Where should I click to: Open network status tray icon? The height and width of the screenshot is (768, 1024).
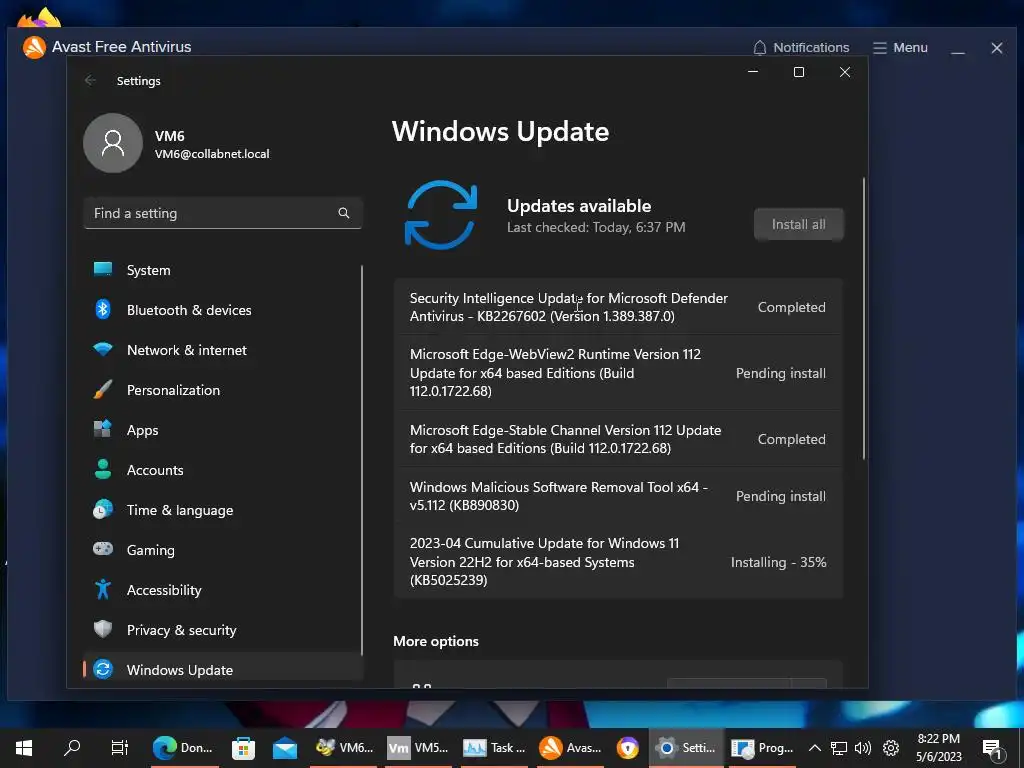point(839,748)
